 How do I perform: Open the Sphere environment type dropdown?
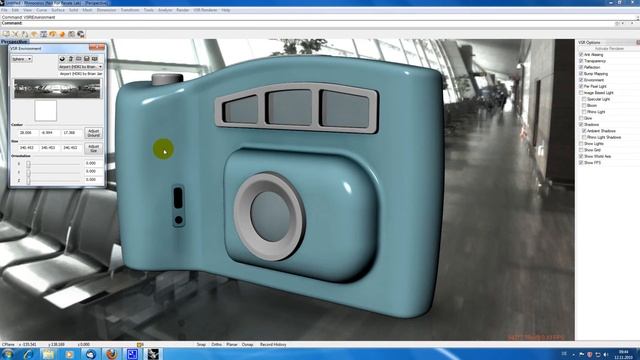[22, 59]
